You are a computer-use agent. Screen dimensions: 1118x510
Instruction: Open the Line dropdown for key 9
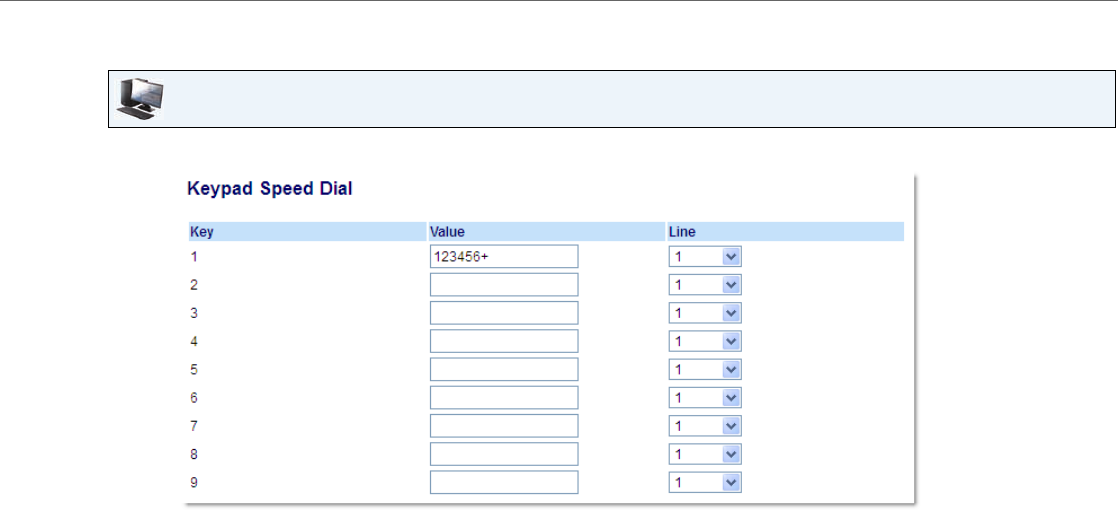(705, 482)
